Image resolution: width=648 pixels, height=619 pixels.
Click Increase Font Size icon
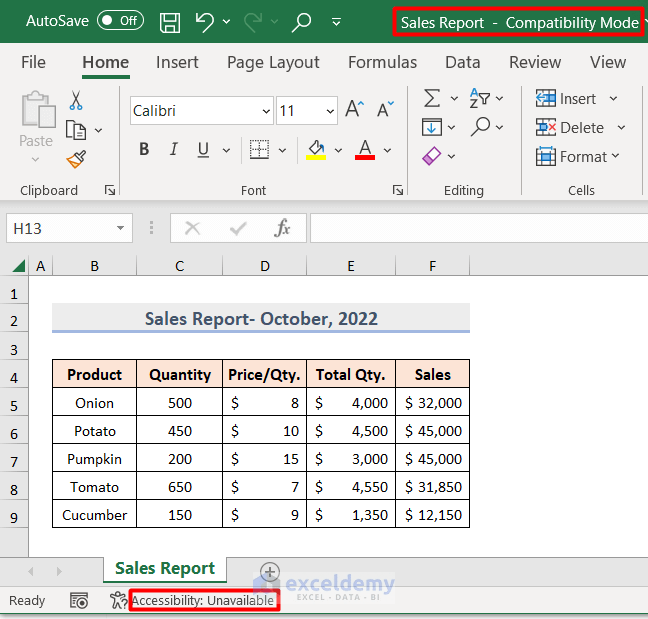coord(355,110)
